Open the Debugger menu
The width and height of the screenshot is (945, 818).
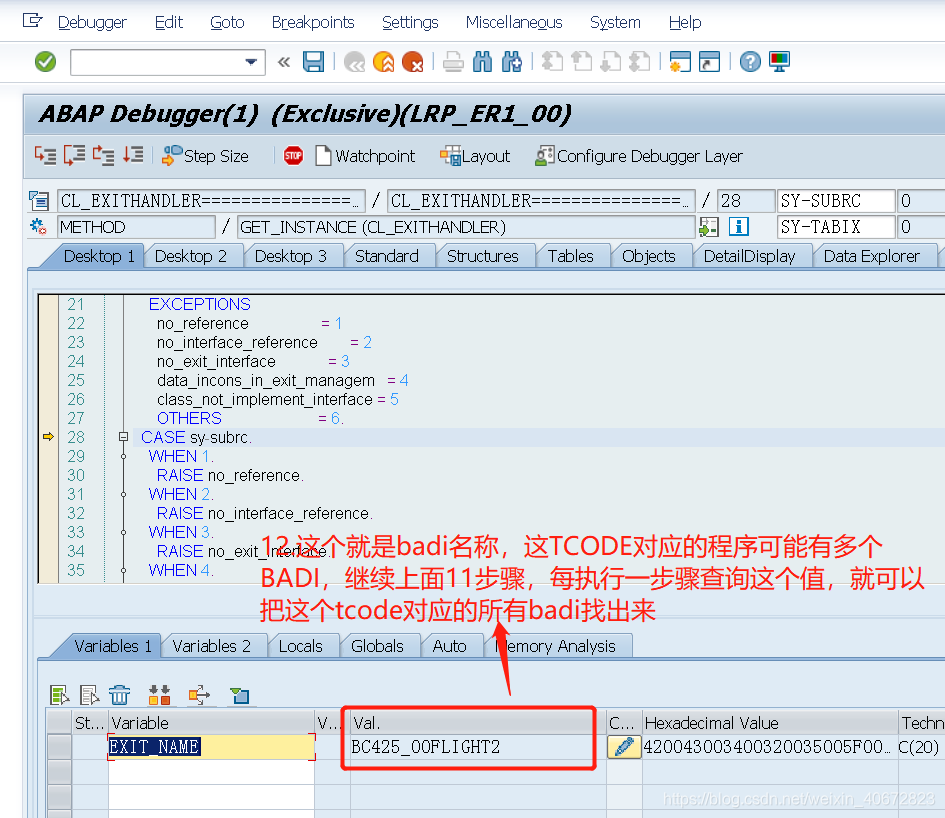[92, 22]
